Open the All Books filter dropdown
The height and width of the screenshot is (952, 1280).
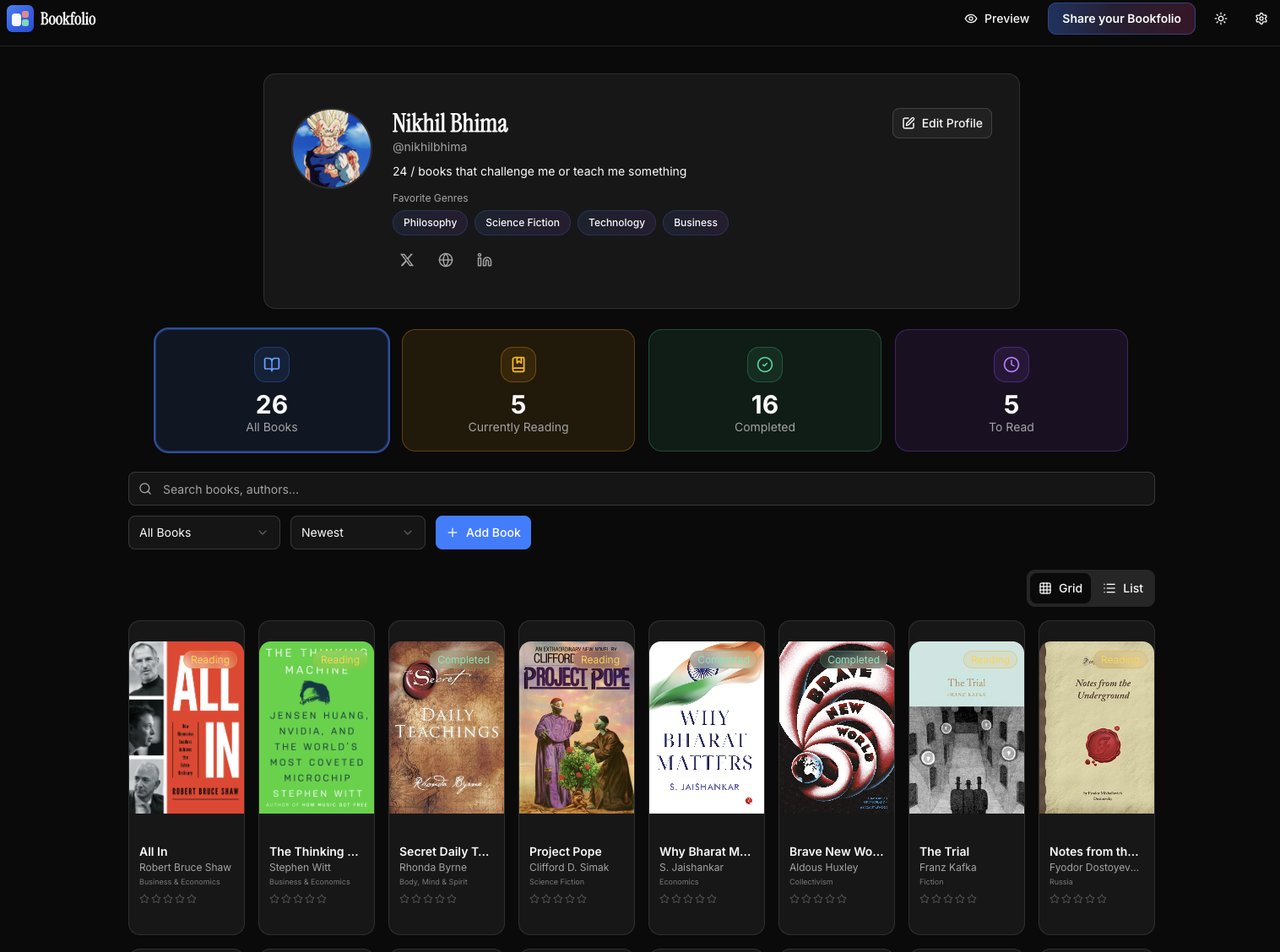click(x=203, y=533)
